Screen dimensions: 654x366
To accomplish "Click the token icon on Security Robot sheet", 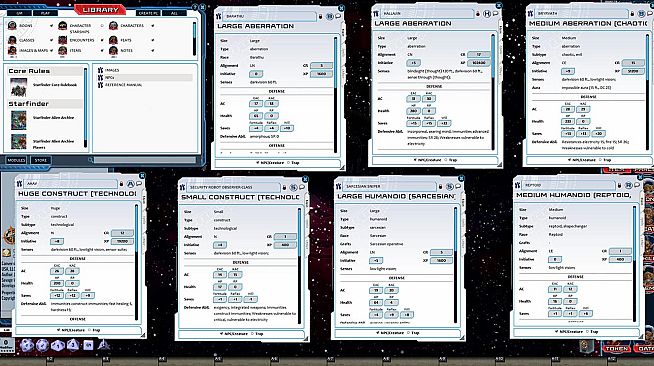I will click(293, 187).
